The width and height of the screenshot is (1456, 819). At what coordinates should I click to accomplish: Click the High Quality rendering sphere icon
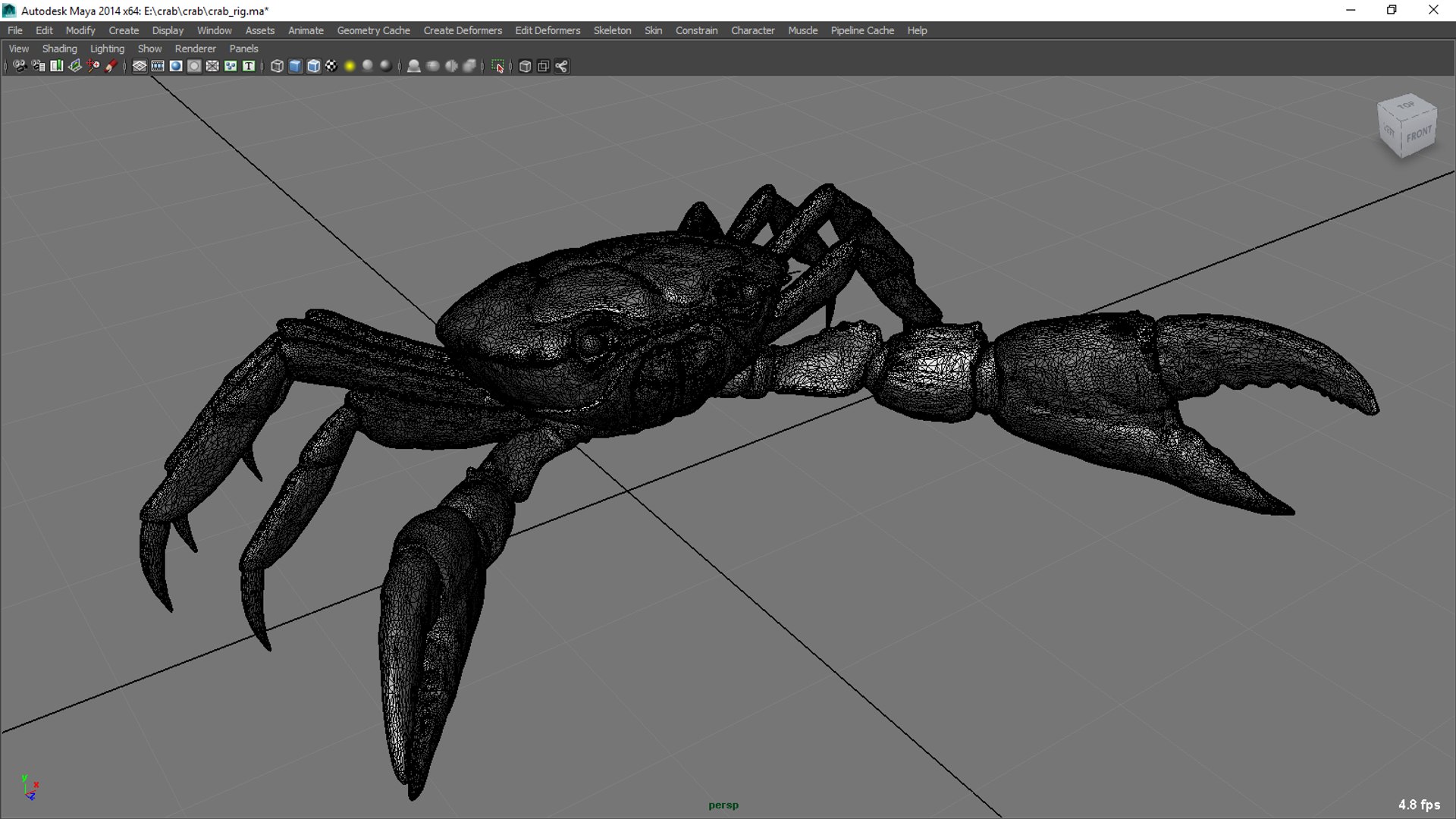(x=386, y=66)
